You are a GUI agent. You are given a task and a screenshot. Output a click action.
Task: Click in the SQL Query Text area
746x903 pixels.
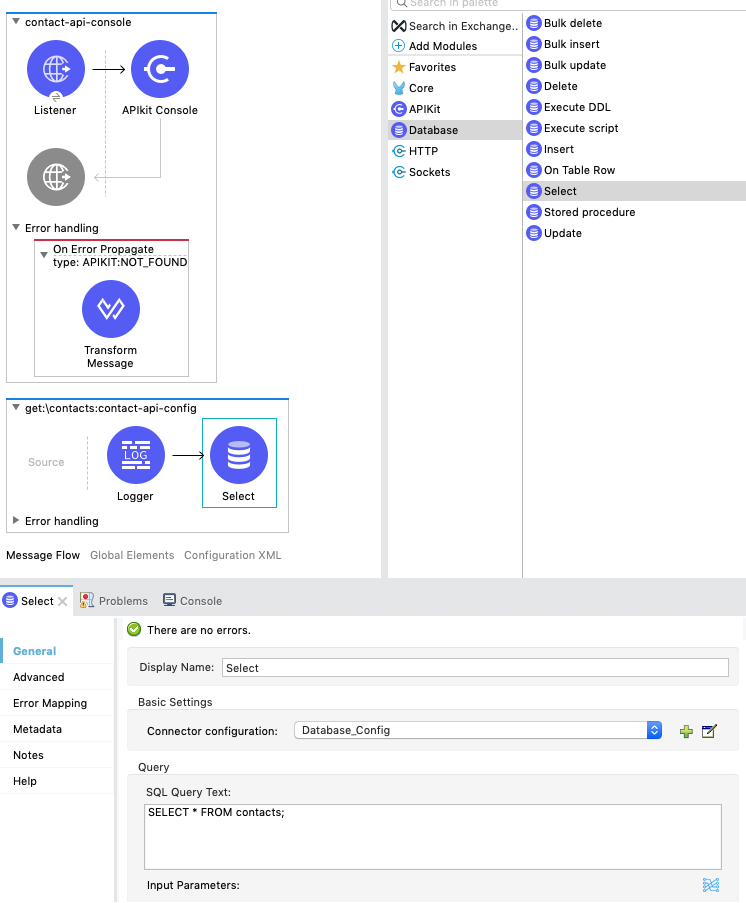[433, 837]
